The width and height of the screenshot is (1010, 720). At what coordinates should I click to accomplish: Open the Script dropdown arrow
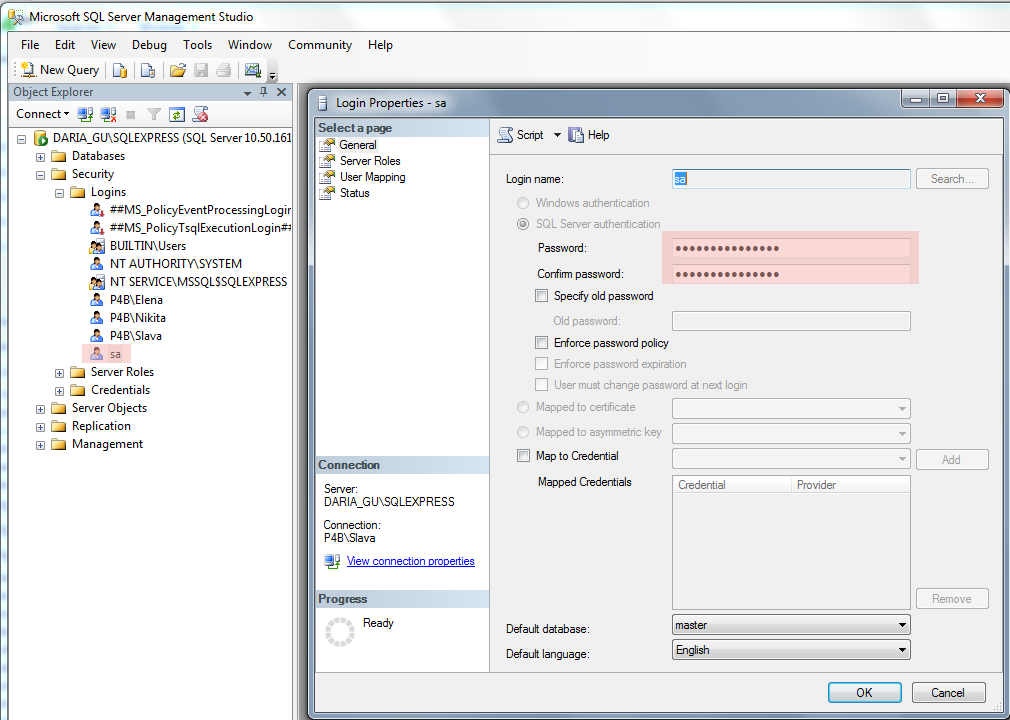557,135
